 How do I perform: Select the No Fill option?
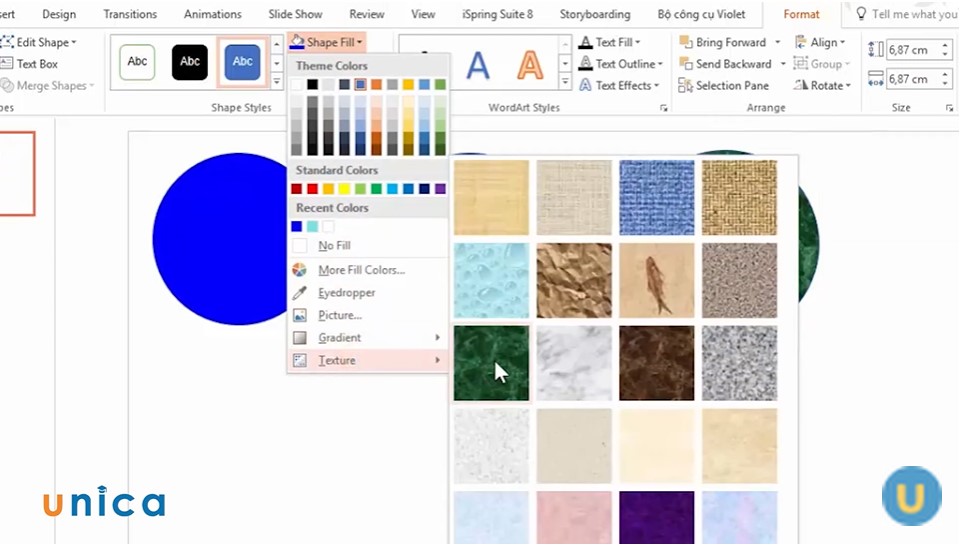click(333, 246)
